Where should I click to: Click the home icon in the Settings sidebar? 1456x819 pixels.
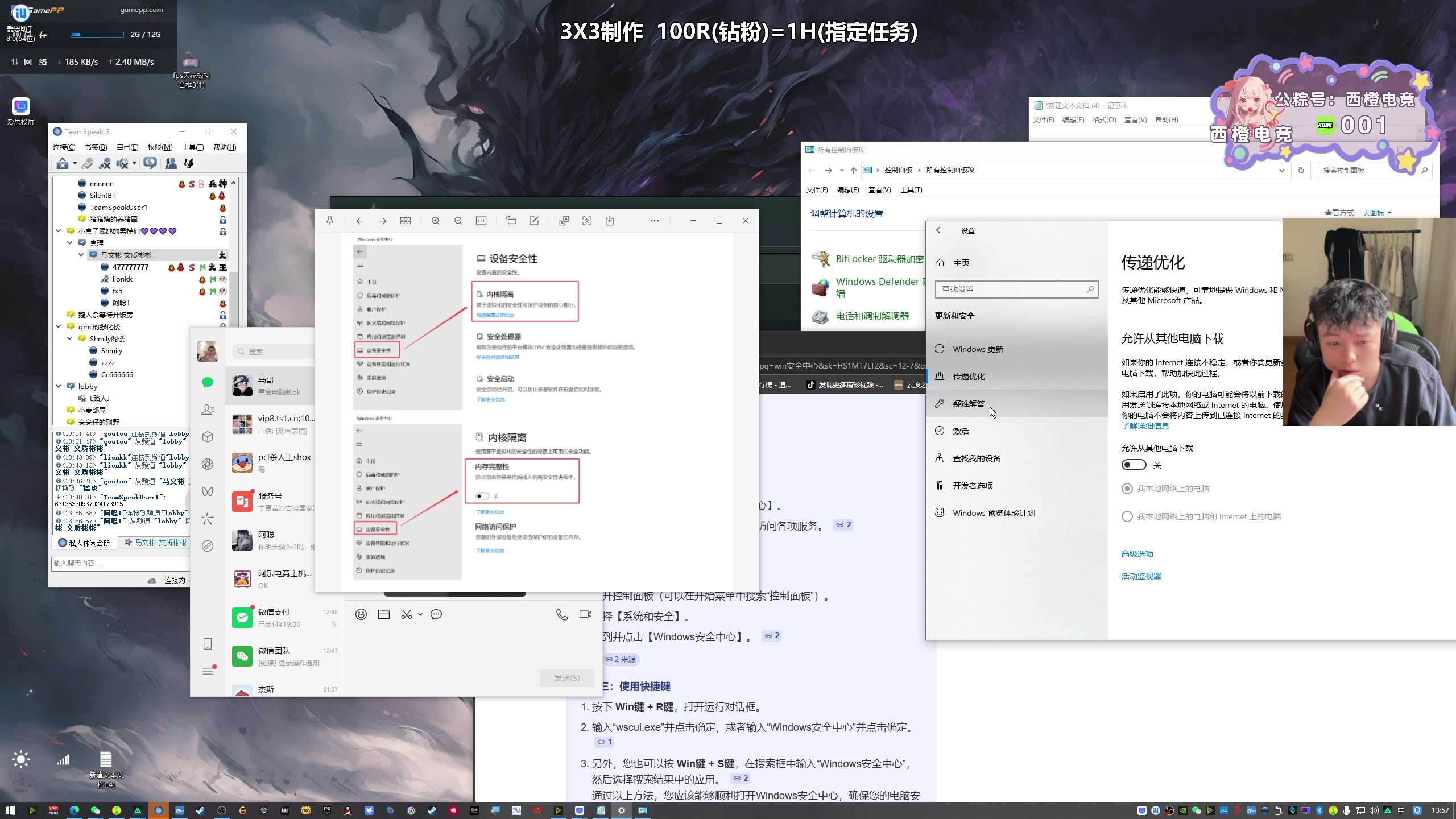click(940, 263)
